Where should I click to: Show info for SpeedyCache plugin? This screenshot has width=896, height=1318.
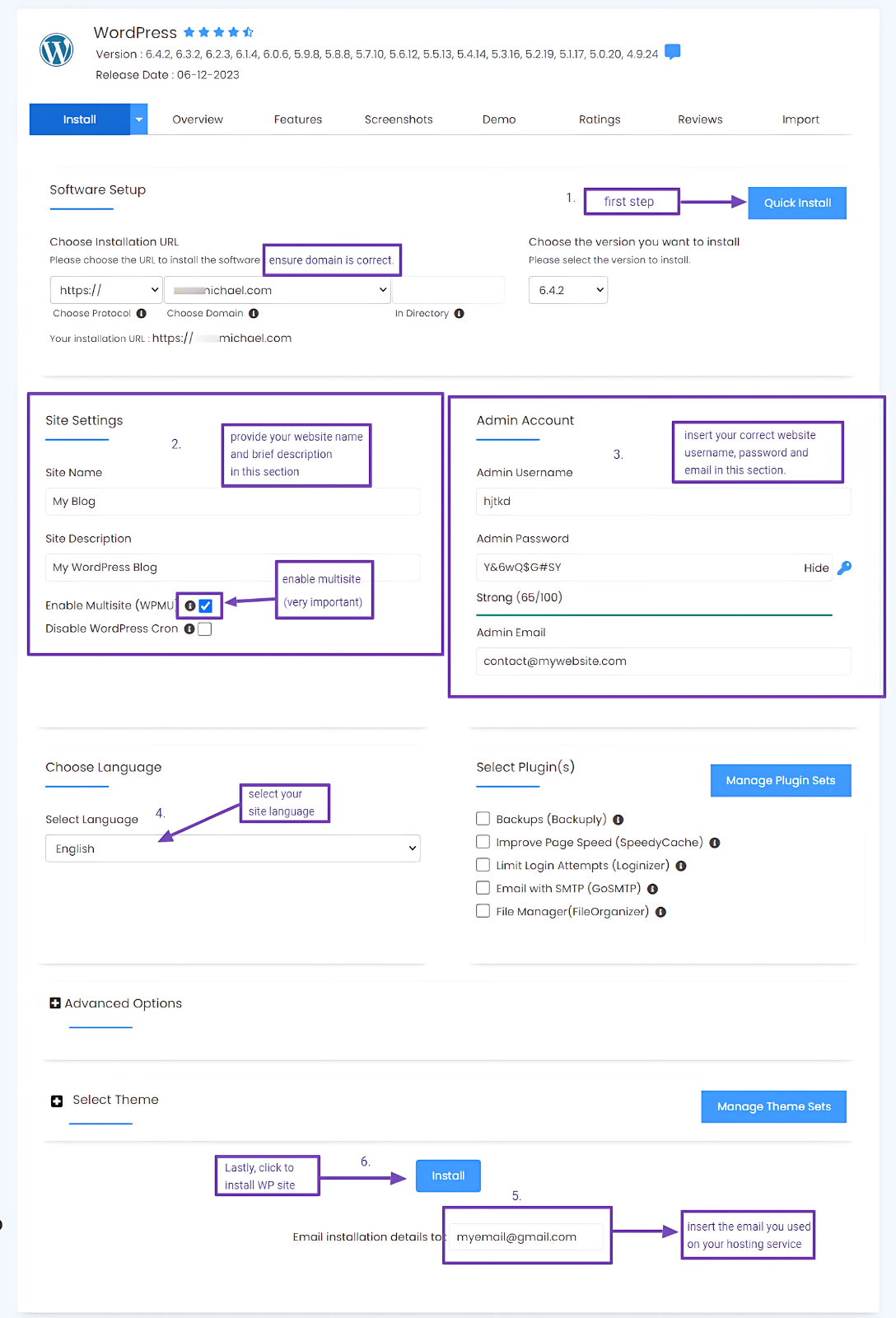click(x=715, y=843)
